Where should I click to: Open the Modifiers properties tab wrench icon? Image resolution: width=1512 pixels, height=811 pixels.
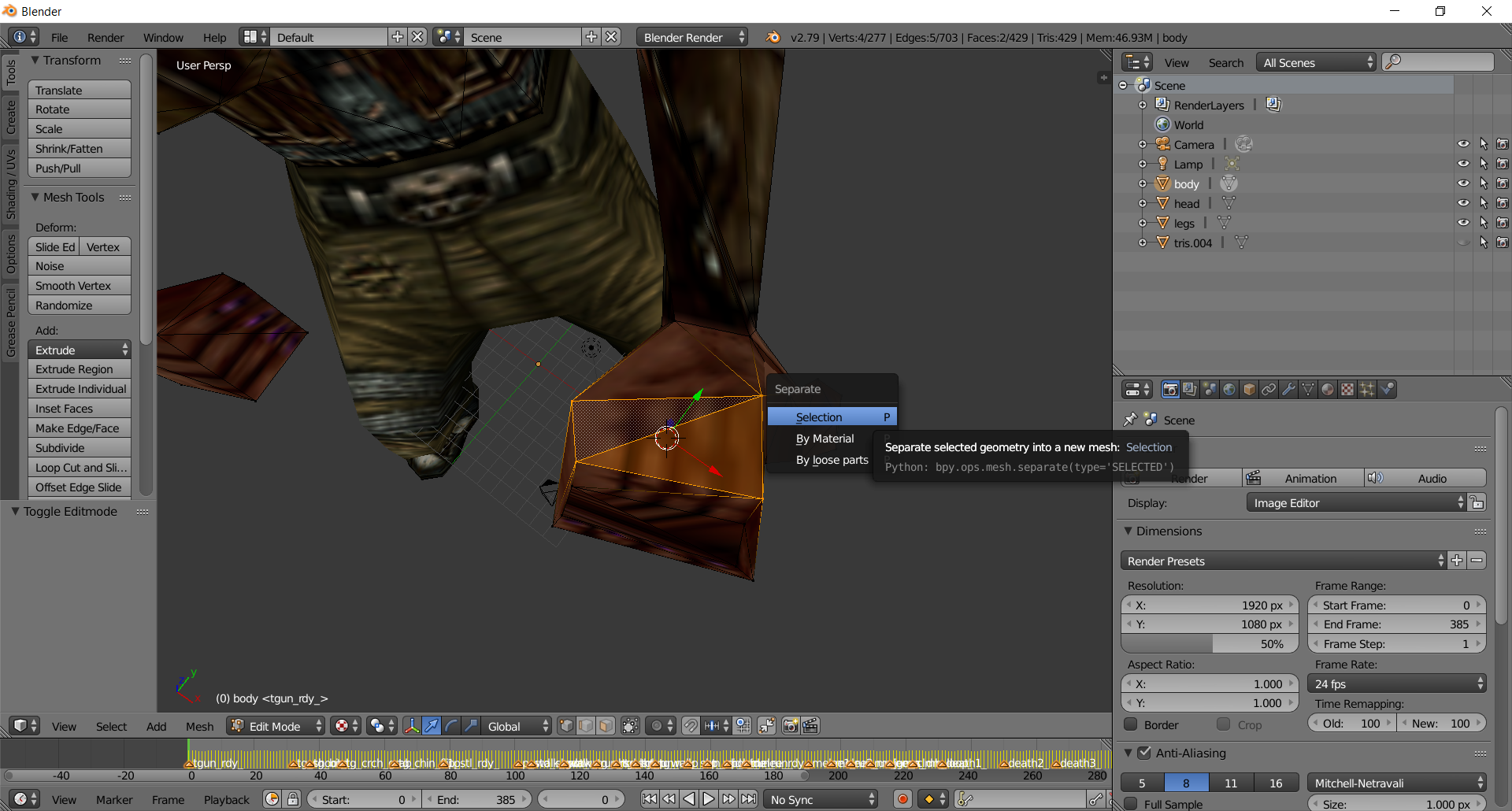click(x=1288, y=390)
